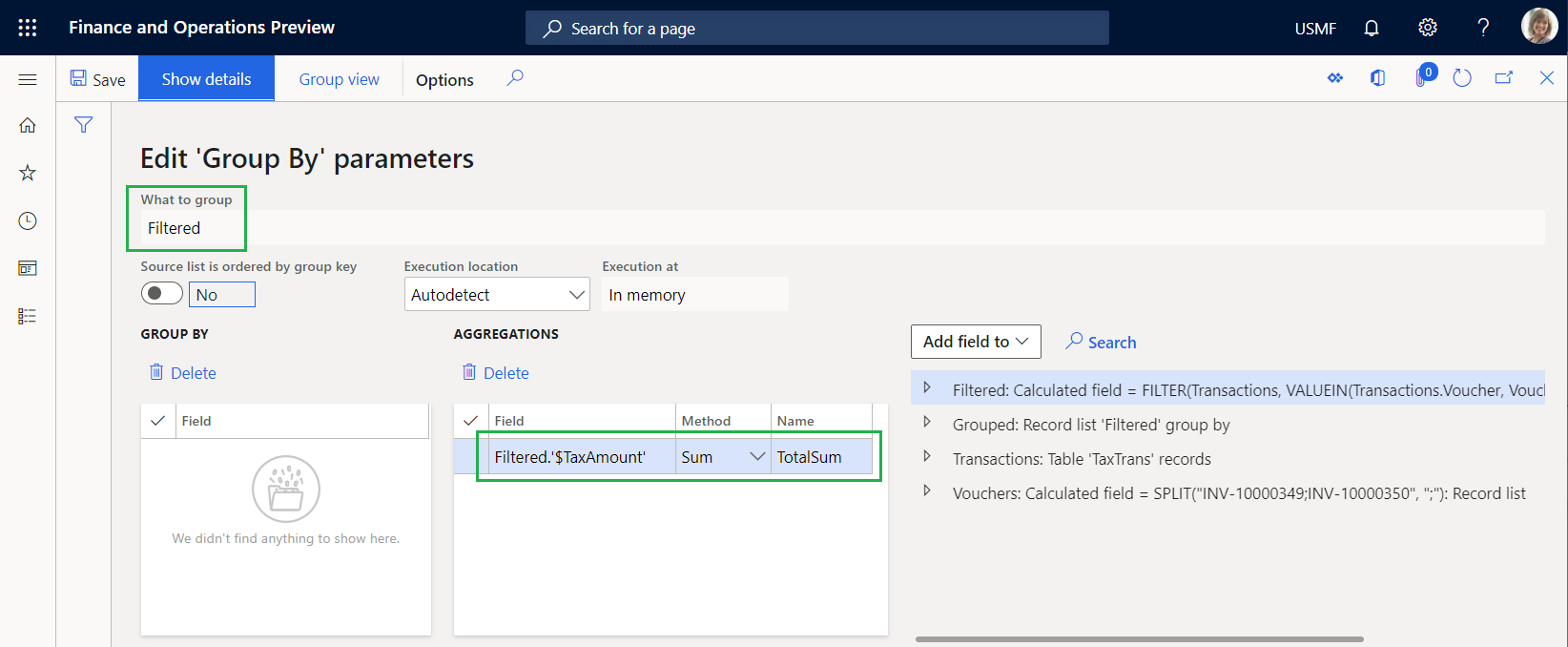Click USMF company selector
1568x647 pixels.
click(x=1315, y=29)
